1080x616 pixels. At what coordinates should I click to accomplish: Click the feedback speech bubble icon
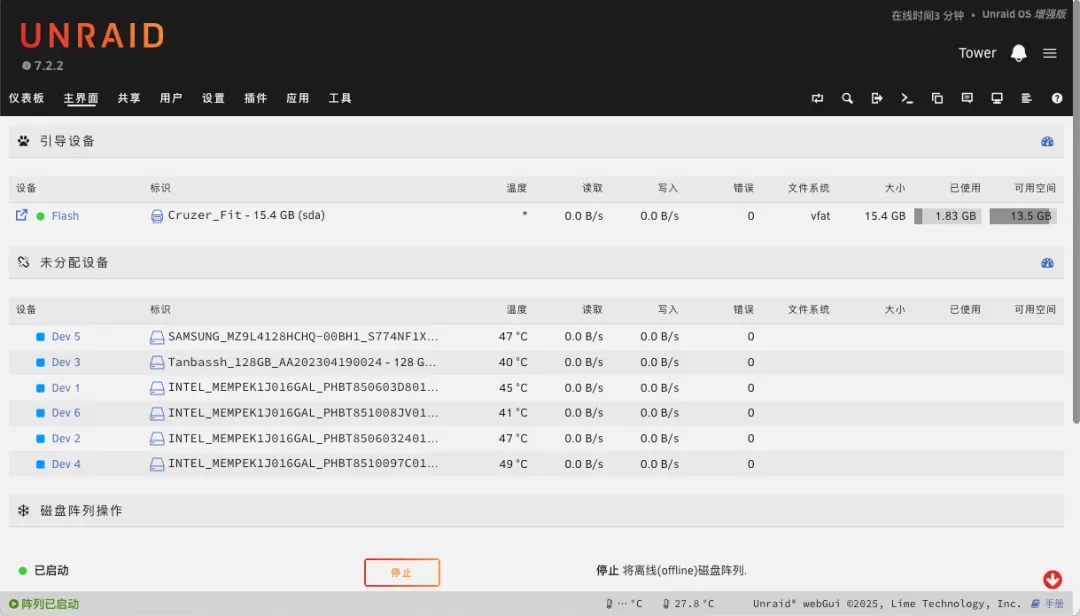point(967,98)
